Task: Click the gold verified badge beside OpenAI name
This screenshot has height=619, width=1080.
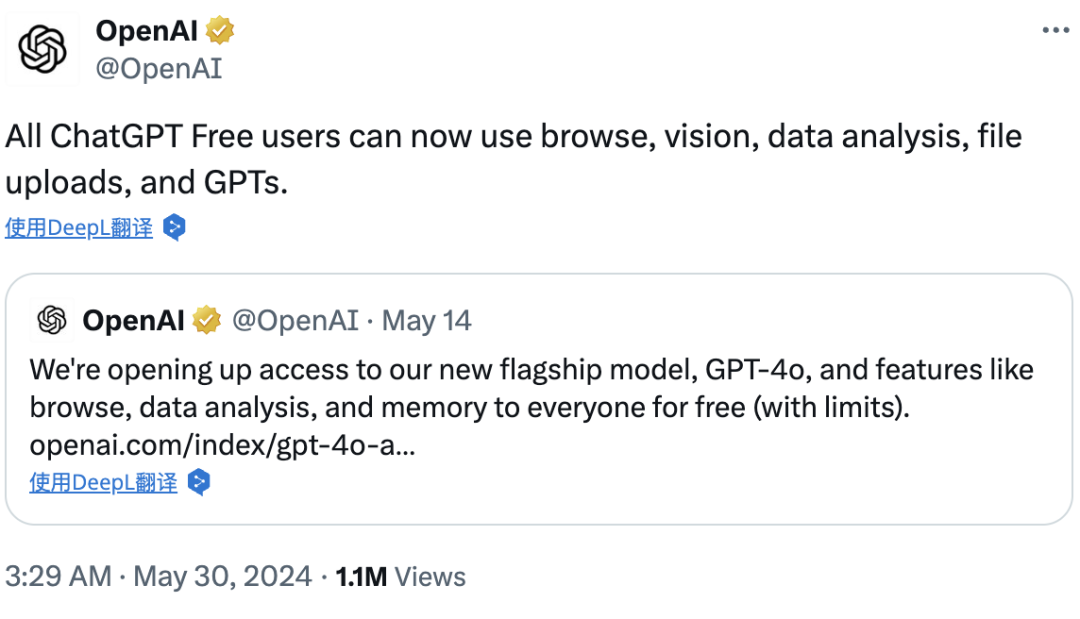Action: (219, 30)
